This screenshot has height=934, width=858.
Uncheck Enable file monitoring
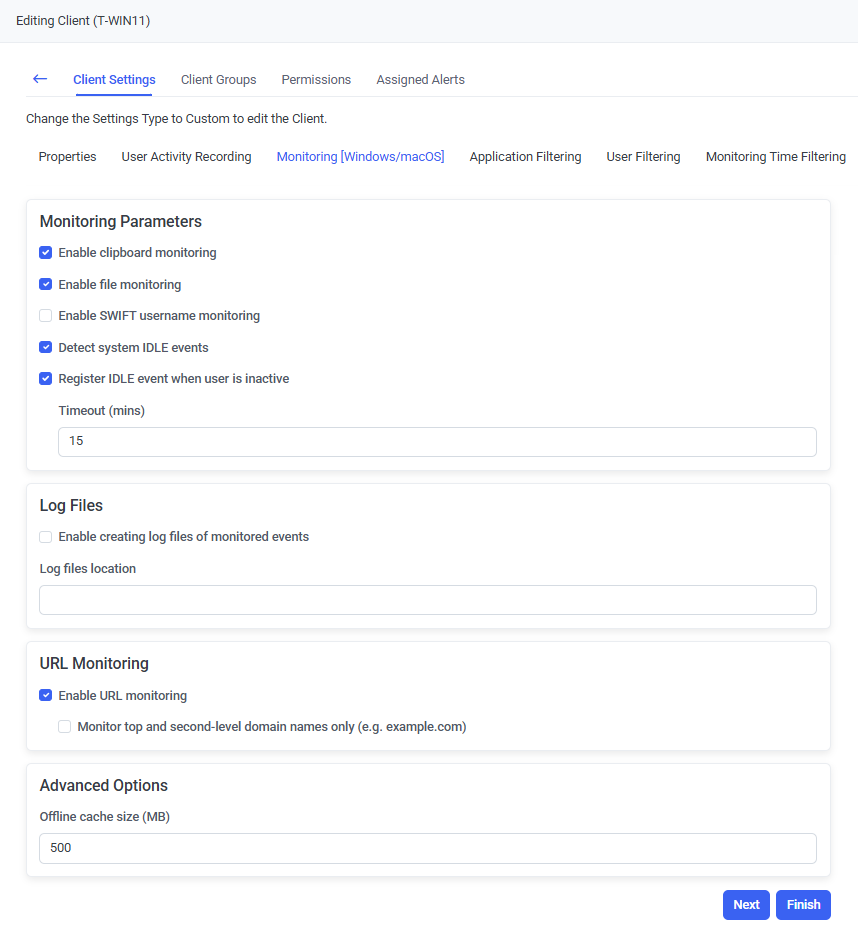[46, 285]
